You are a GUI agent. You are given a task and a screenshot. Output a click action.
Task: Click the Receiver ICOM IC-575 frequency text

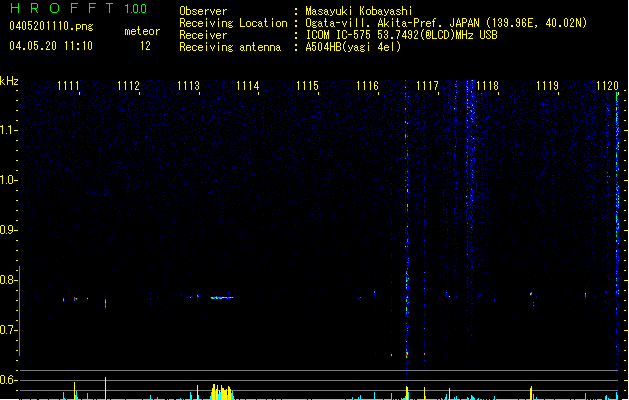[x=402, y=35]
